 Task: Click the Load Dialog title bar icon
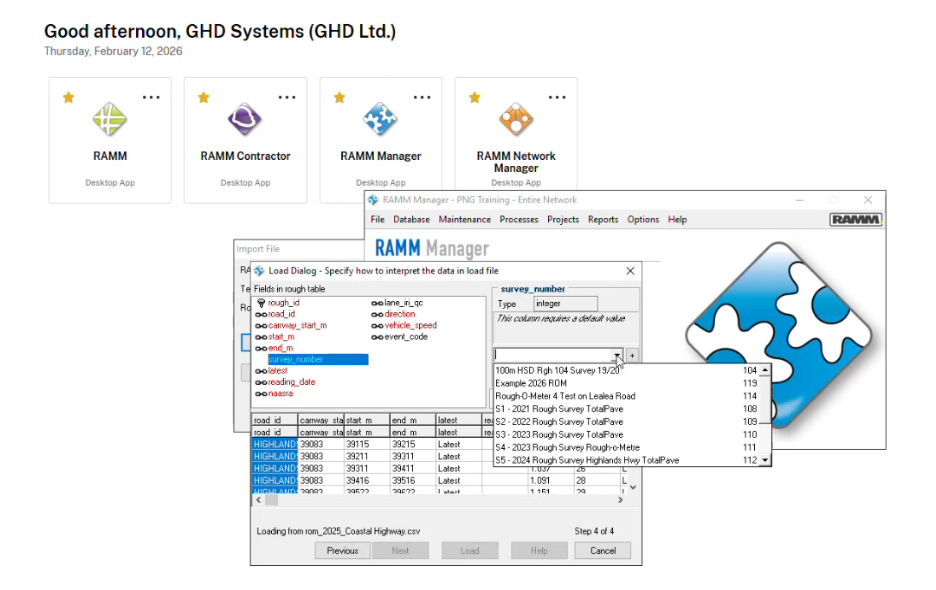click(259, 271)
